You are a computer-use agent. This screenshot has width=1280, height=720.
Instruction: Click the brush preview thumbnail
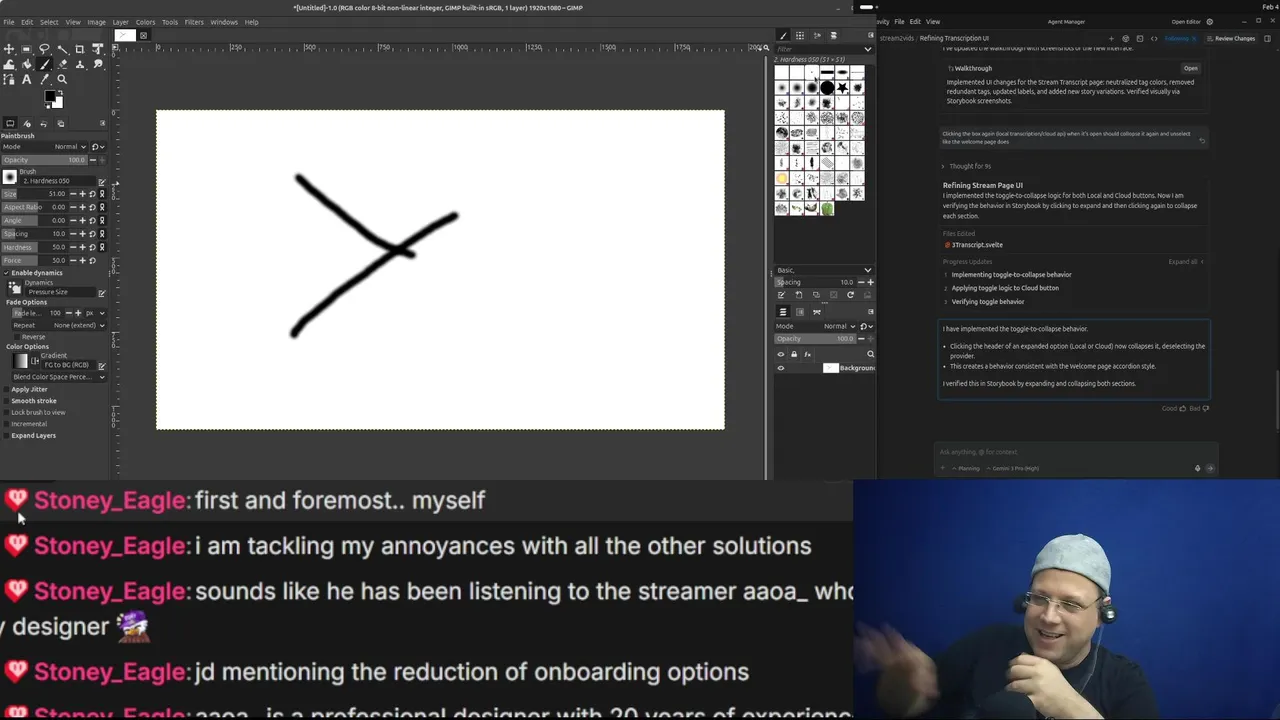[9, 177]
